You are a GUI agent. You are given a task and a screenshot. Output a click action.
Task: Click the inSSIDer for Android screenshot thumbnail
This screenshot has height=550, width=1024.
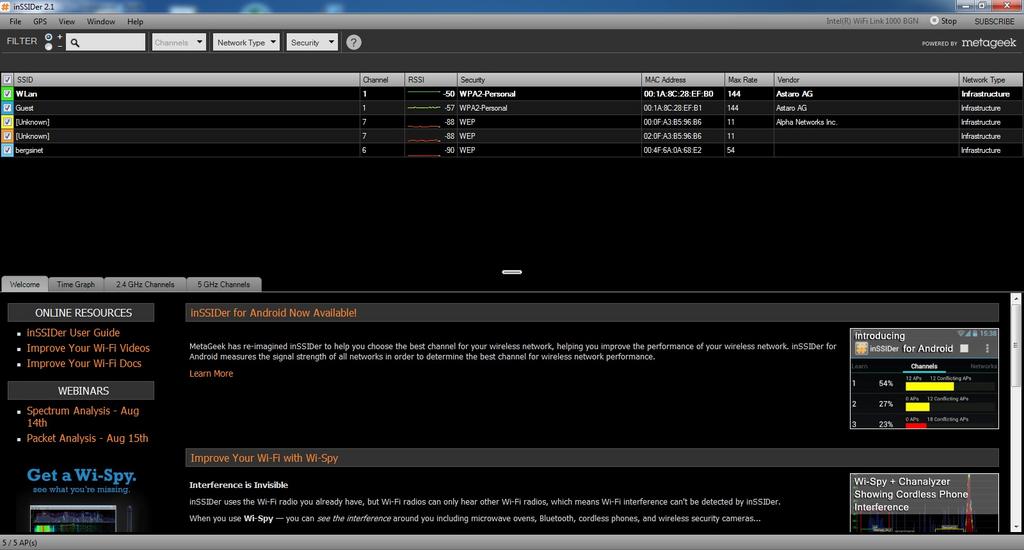coord(924,379)
